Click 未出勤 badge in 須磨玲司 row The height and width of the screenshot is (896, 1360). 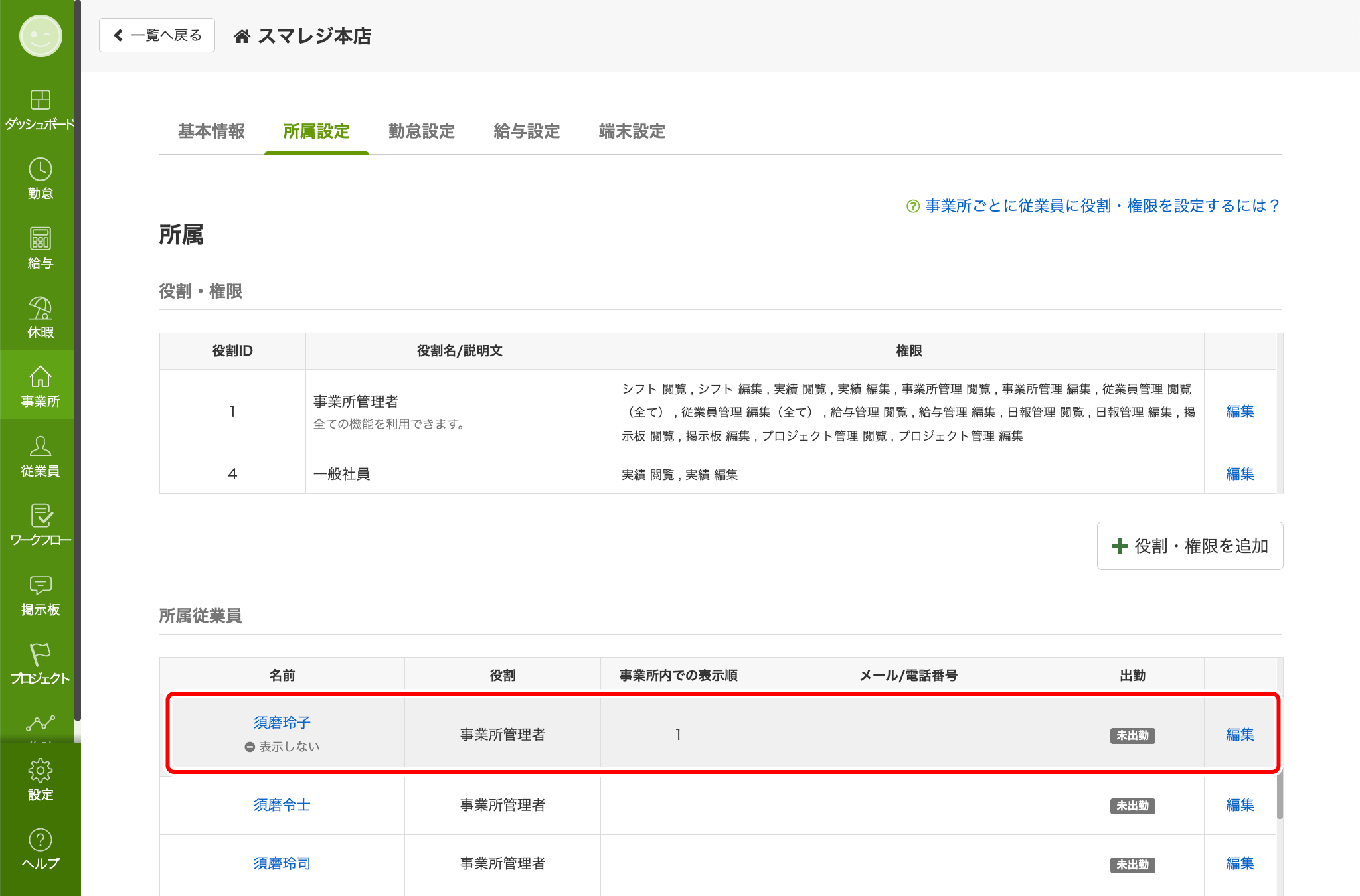pyautogui.click(x=1132, y=865)
